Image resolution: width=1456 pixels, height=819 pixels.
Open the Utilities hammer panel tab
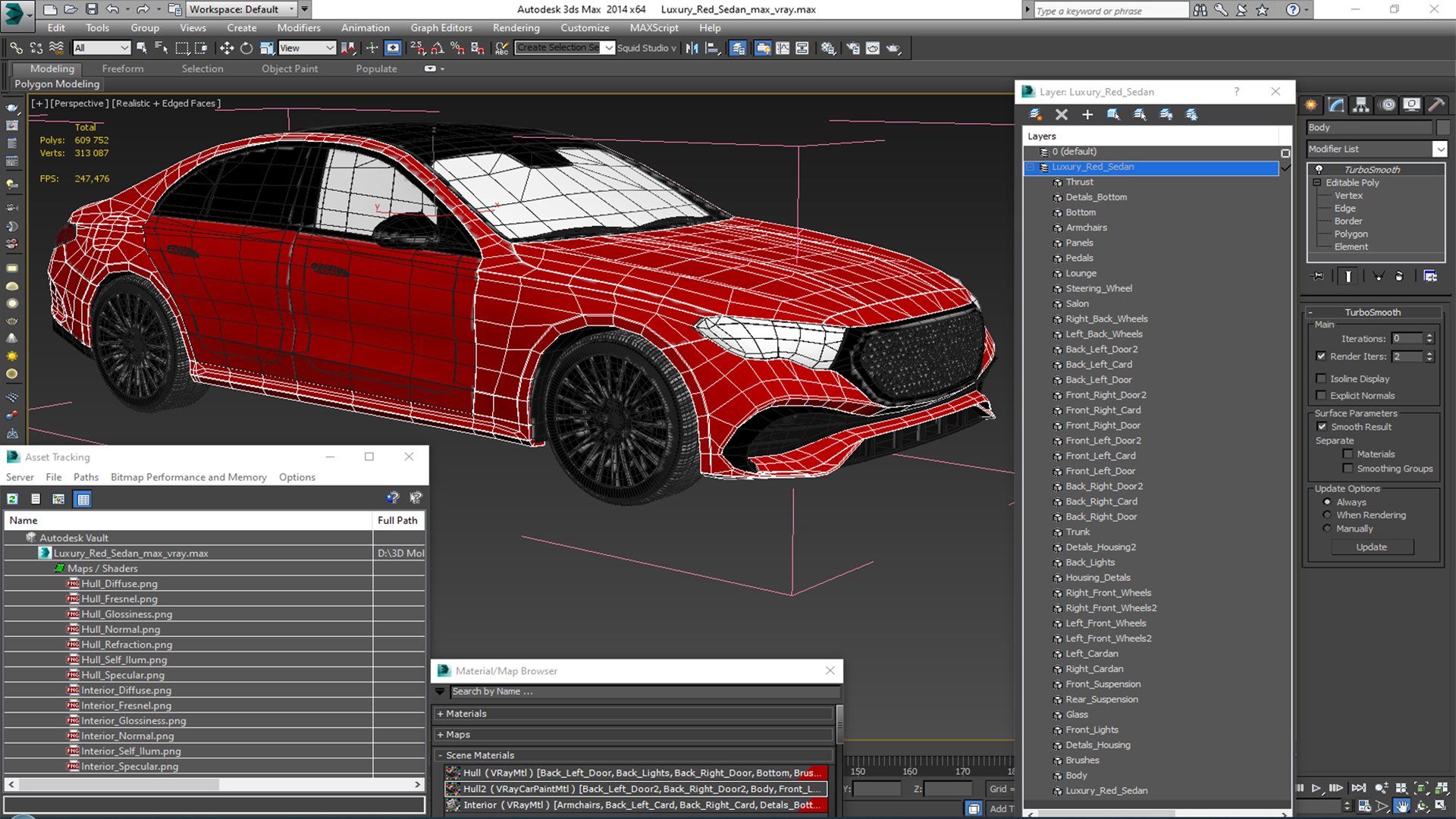click(x=1436, y=105)
